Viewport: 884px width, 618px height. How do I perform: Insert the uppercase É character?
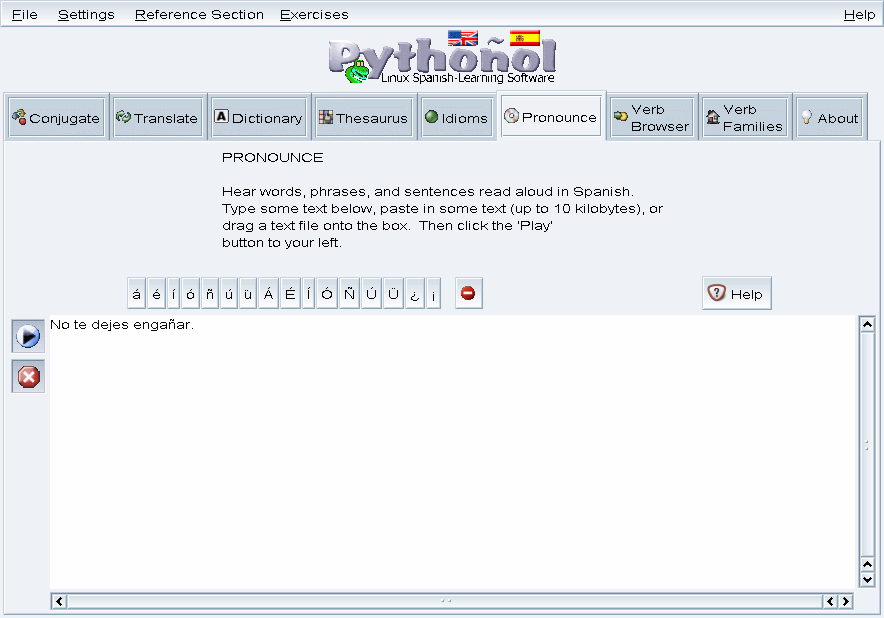tap(290, 294)
